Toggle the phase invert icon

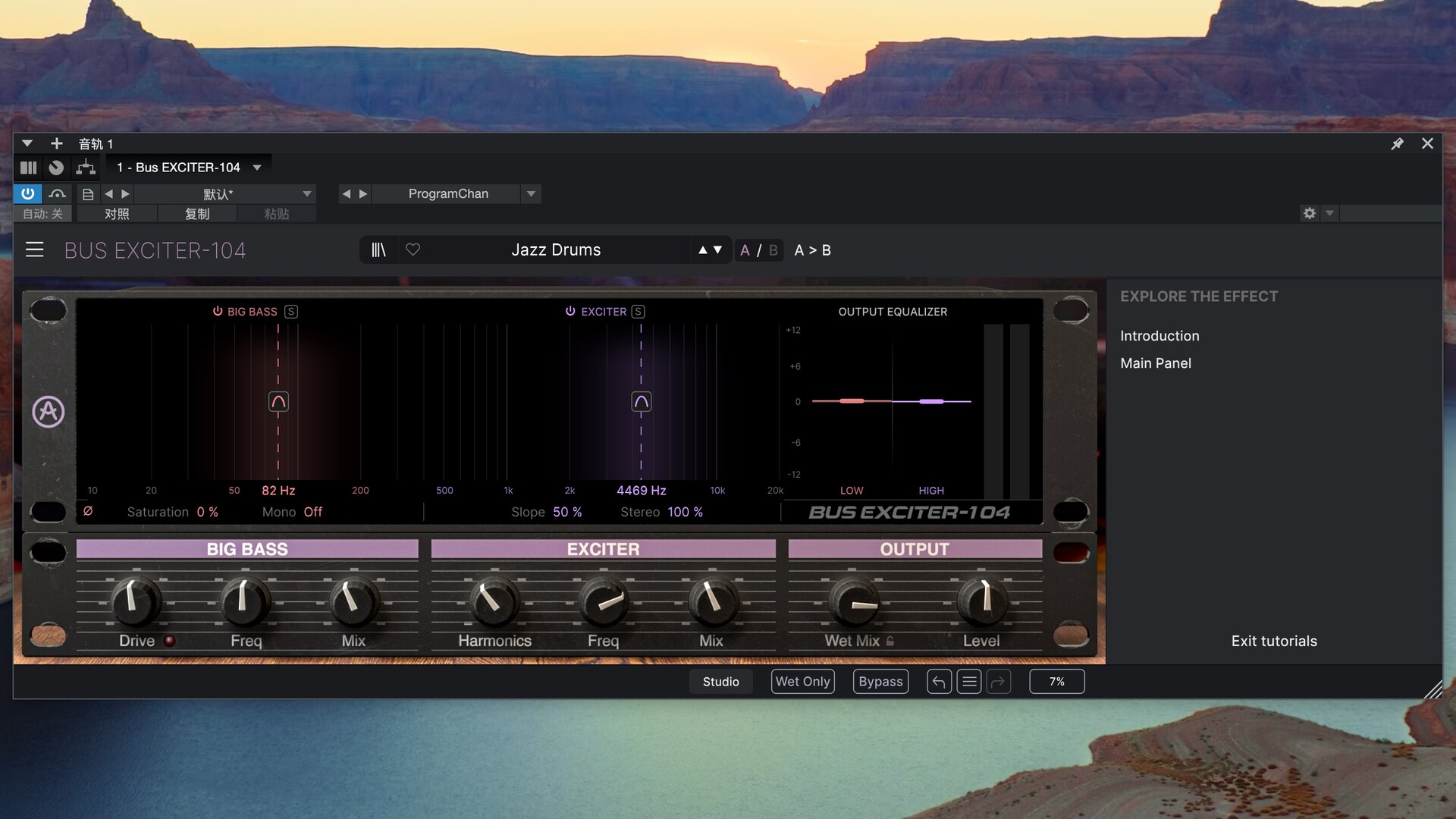pyautogui.click(x=88, y=511)
